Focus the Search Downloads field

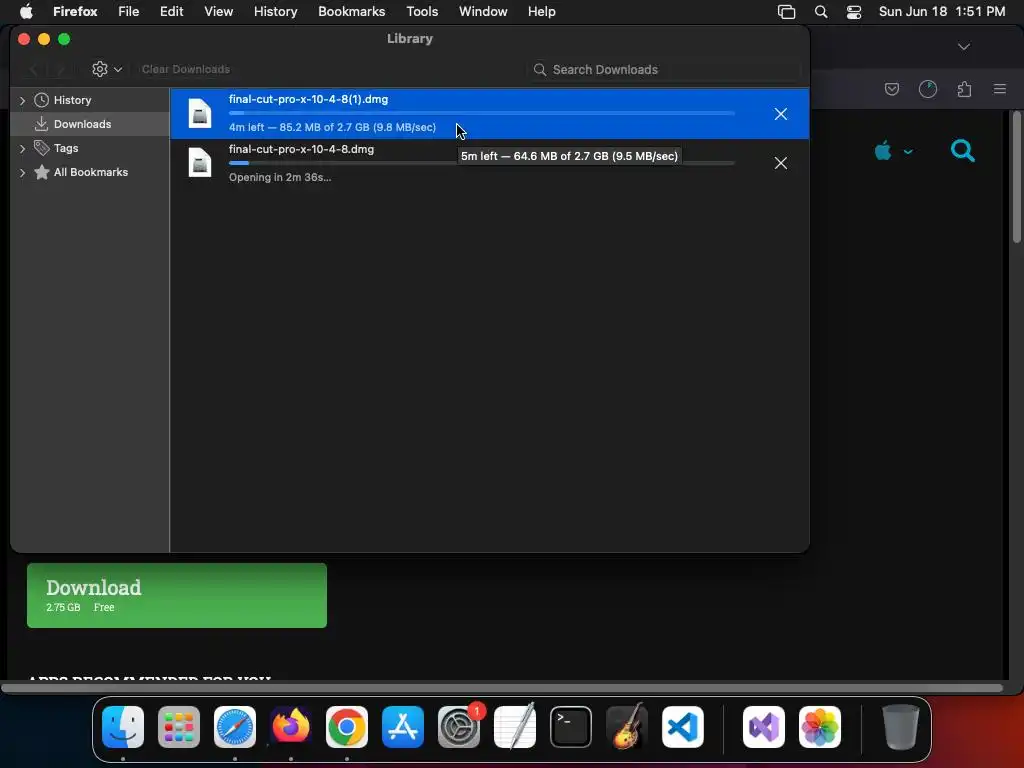(664, 70)
